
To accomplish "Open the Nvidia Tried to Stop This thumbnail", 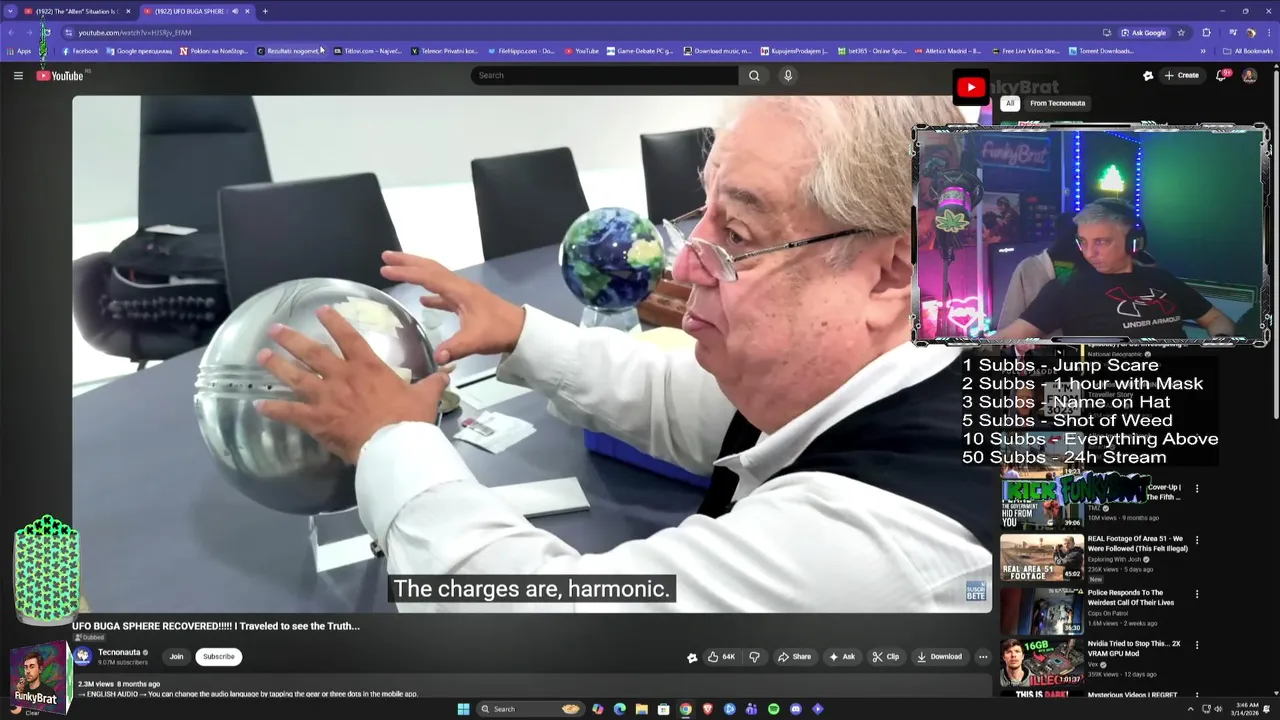I will (1042, 662).
